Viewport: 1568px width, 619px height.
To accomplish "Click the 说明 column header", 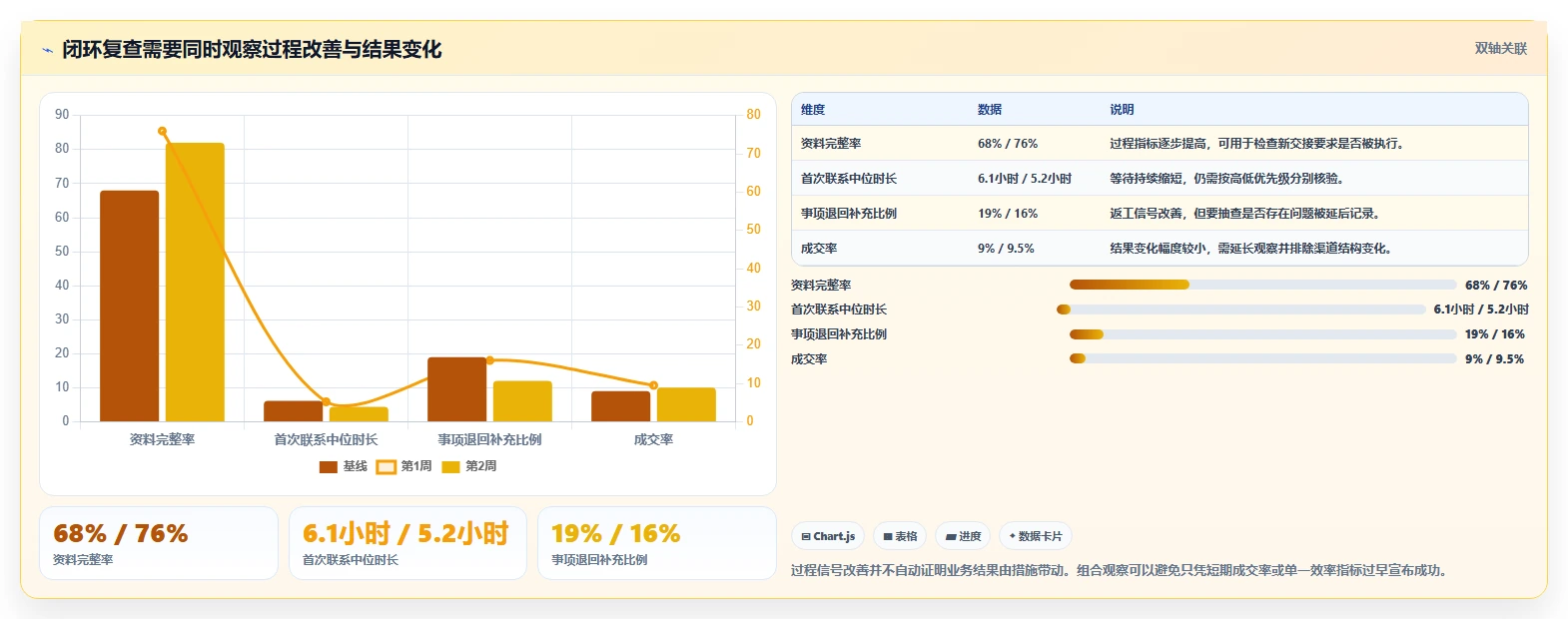I will 1122,110.
